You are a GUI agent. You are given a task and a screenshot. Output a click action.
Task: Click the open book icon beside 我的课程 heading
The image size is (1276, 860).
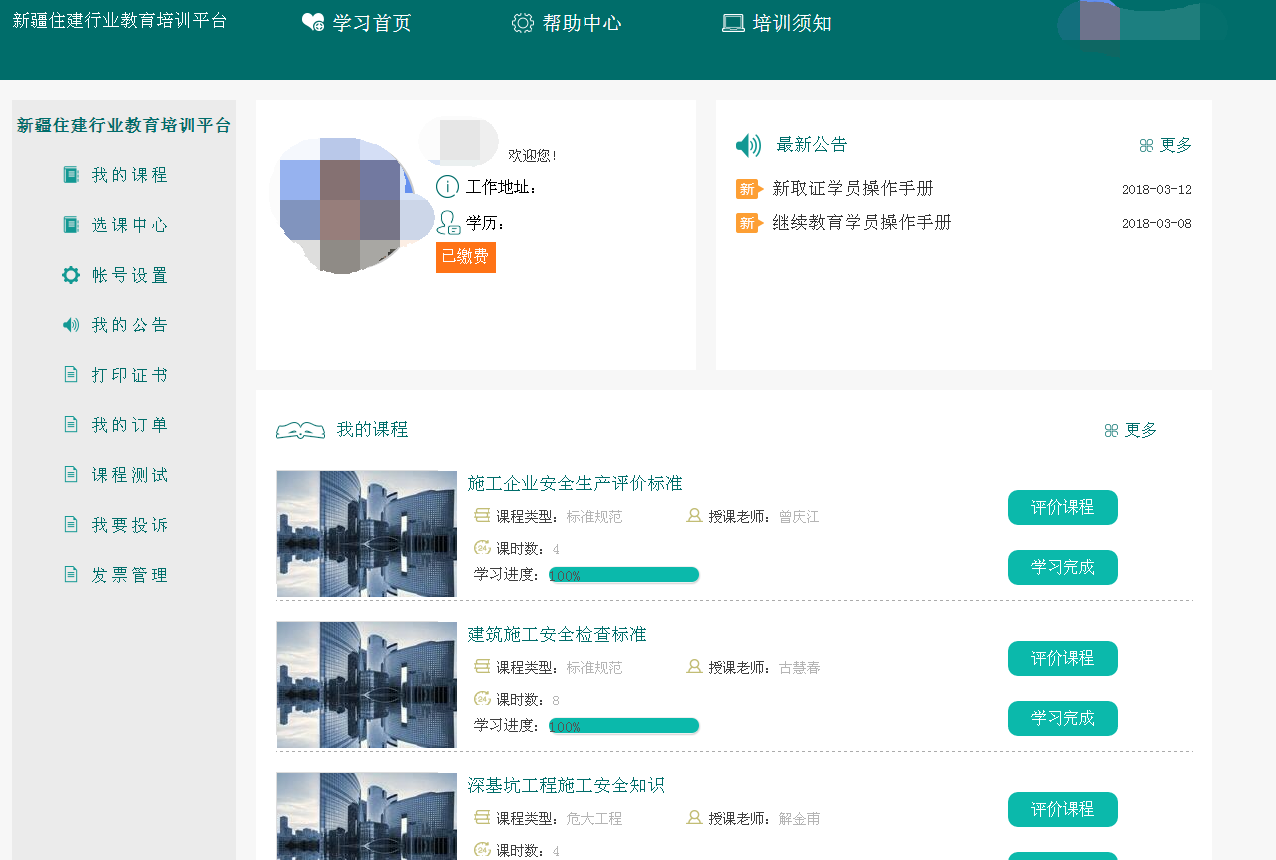(300, 430)
